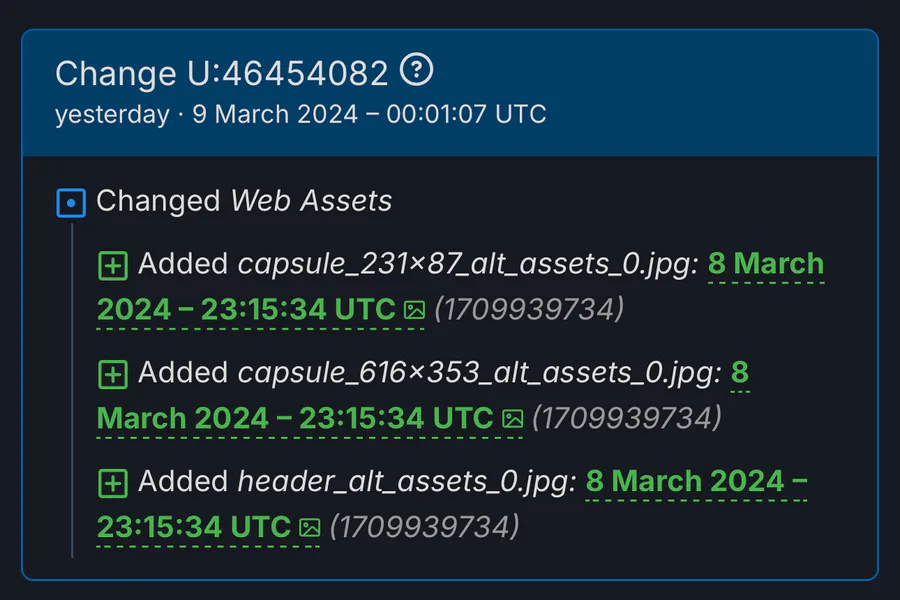Open the Change U:46454082 heading
The width and height of the screenshot is (900, 600).
point(222,73)
